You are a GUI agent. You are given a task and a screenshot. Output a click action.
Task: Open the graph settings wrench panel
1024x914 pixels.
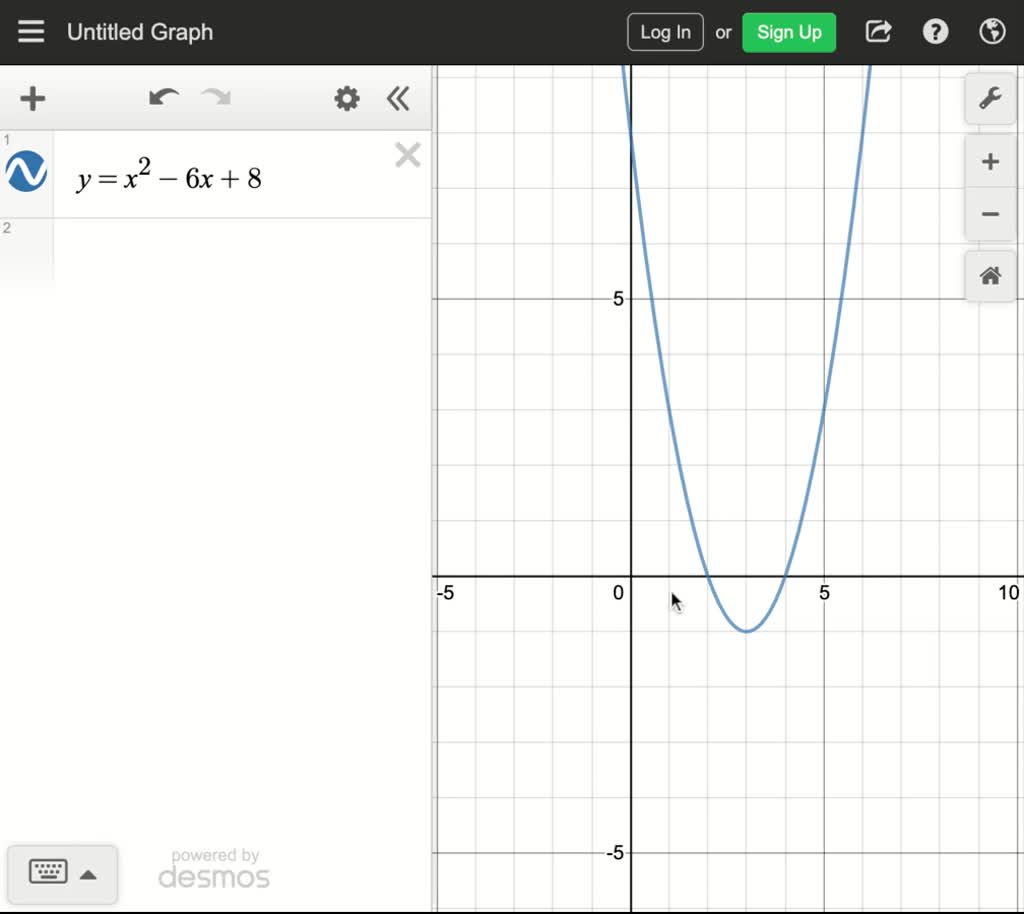[x=989, y=99]
